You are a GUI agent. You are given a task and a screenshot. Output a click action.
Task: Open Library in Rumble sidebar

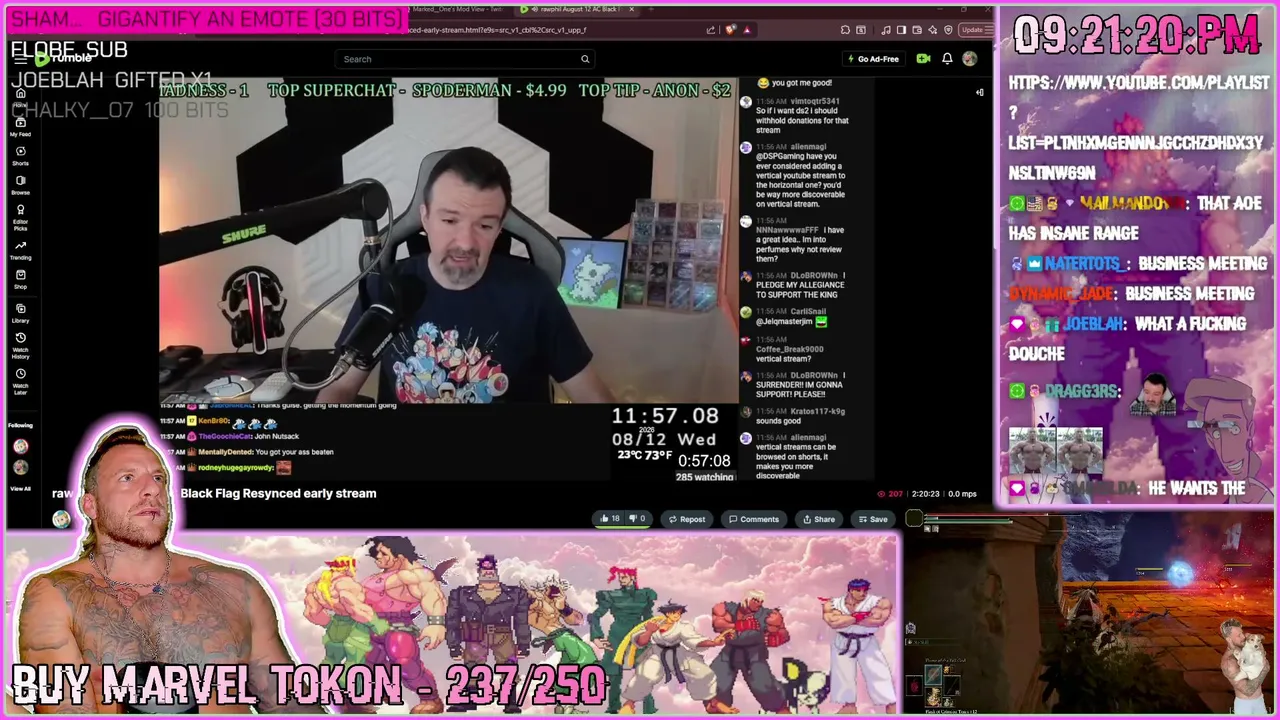[x=20, y=313]
